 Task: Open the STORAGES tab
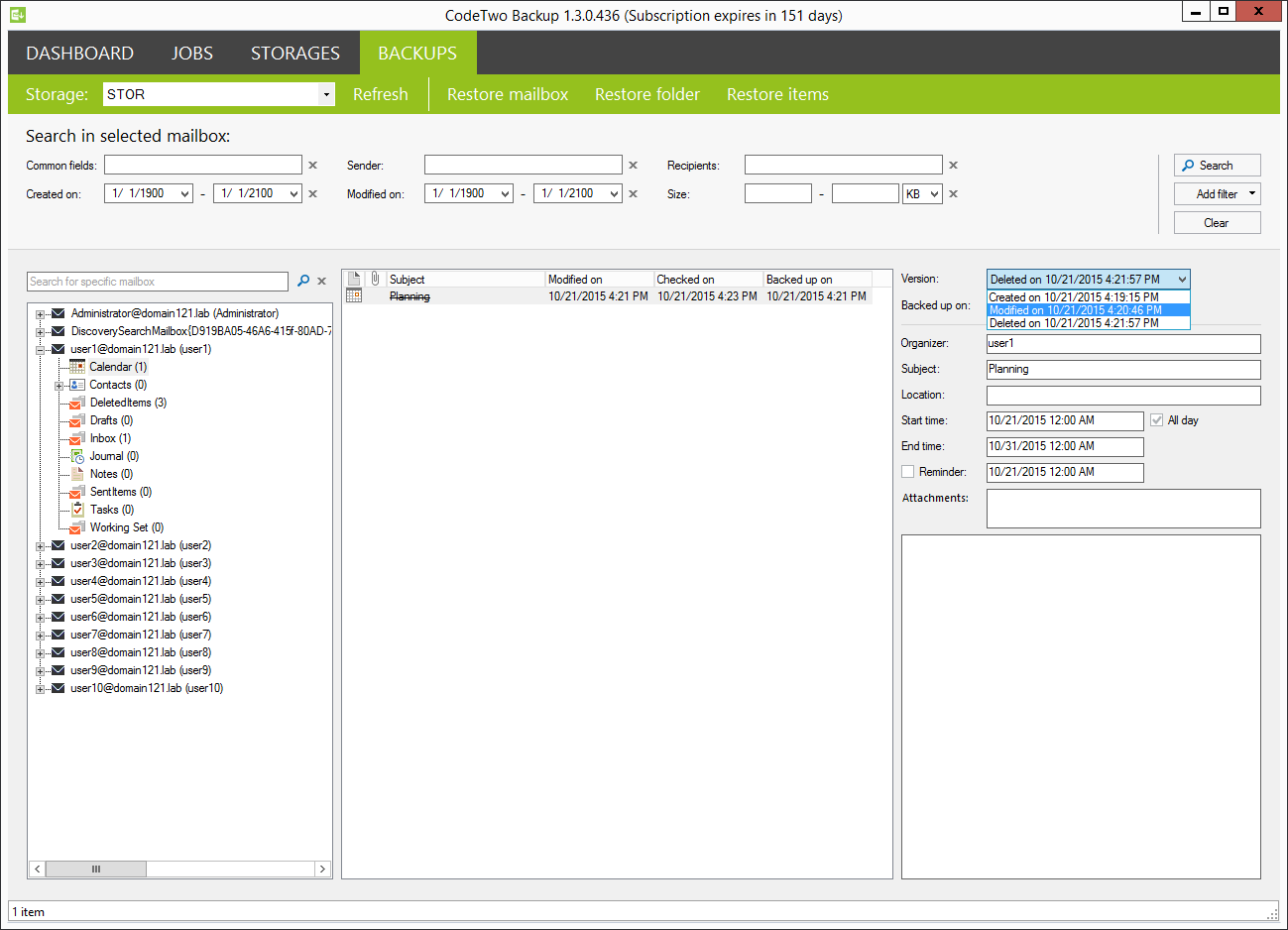(x=294, y=53)
